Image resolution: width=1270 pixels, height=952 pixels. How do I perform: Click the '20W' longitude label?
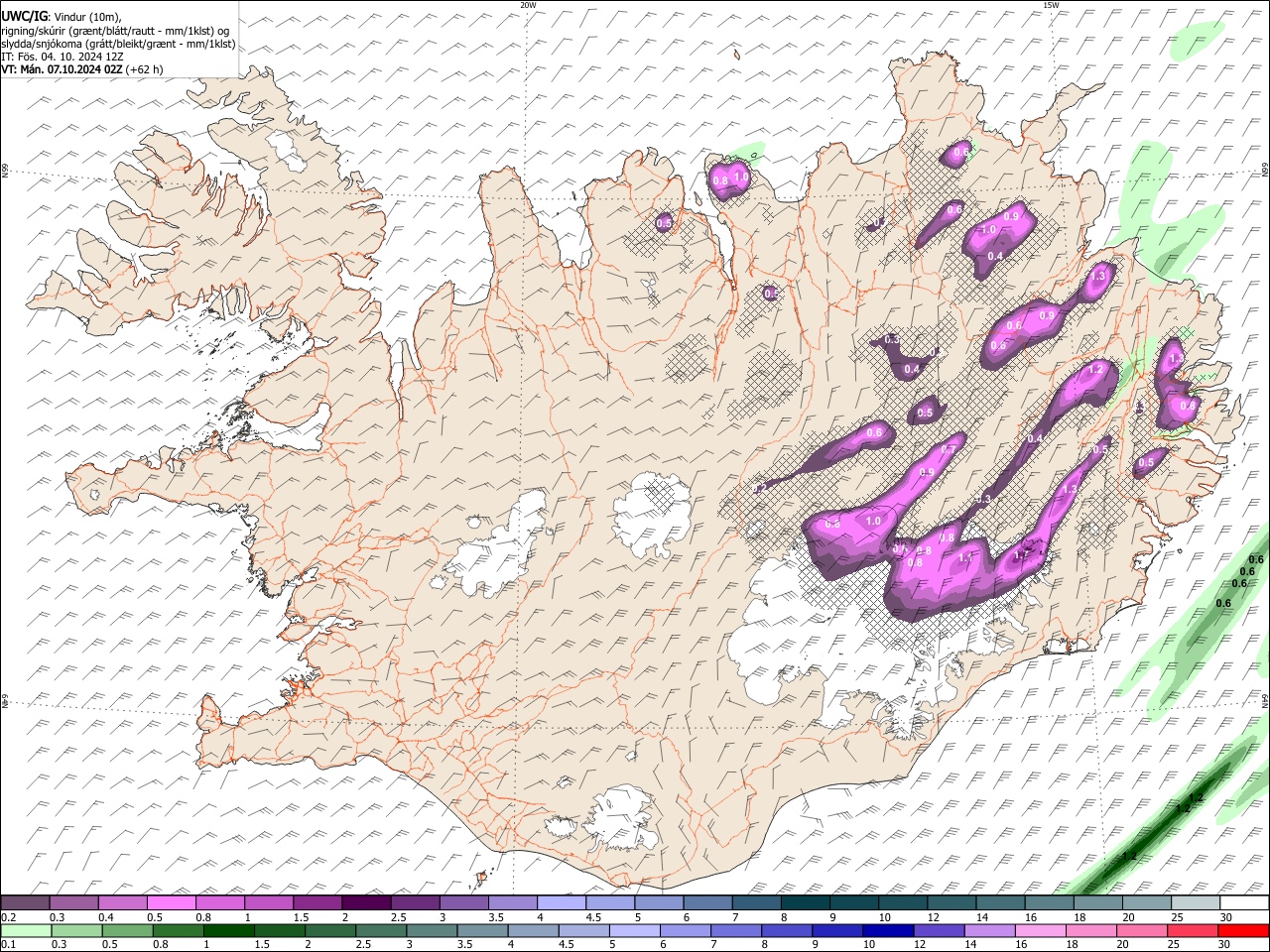pyautogui.click(x=528, y=5)
